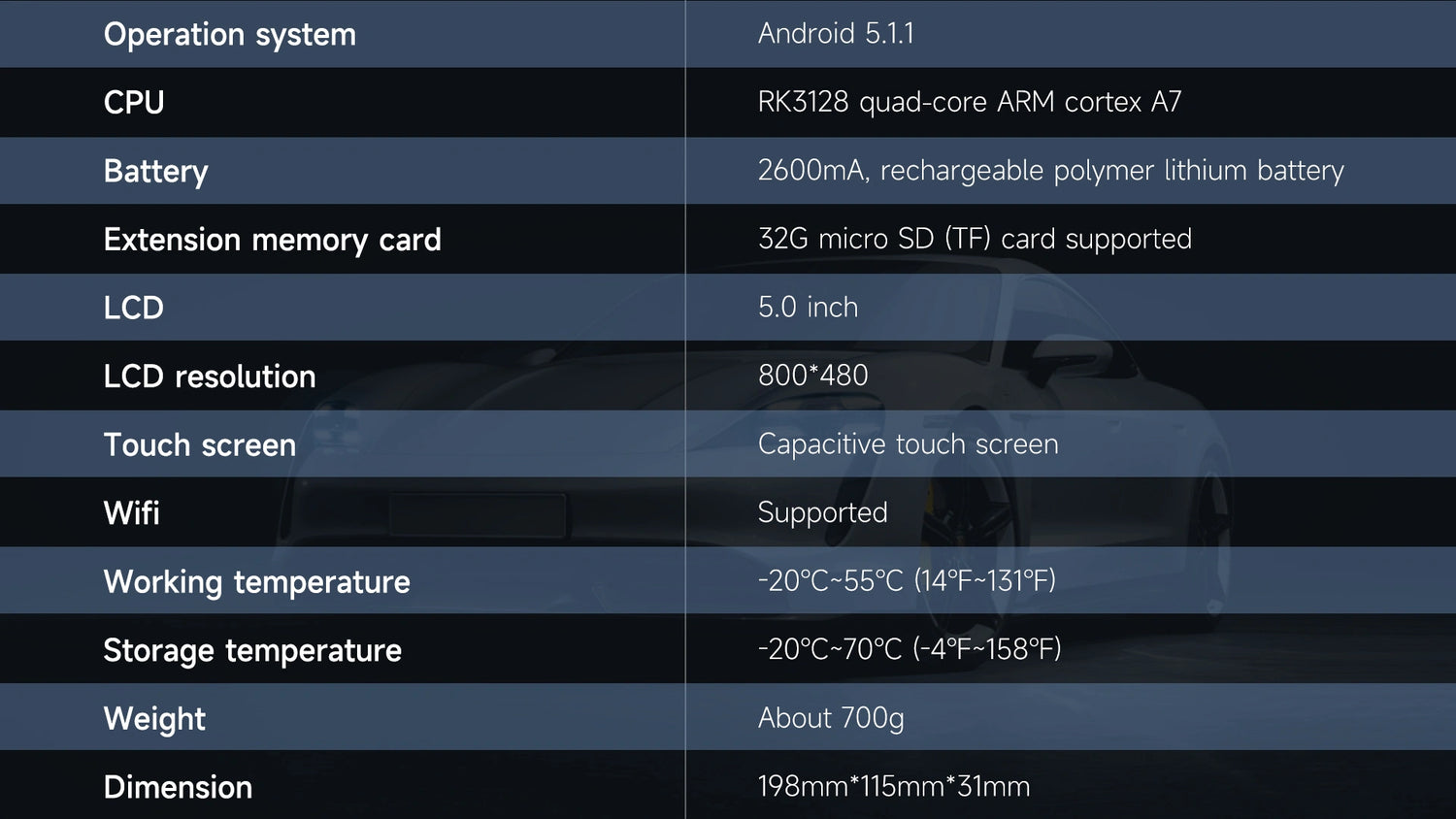Viewport: 1456px width, 819px height.
Task: Click the "Wifi" specification label
Action: pos(131,513)
